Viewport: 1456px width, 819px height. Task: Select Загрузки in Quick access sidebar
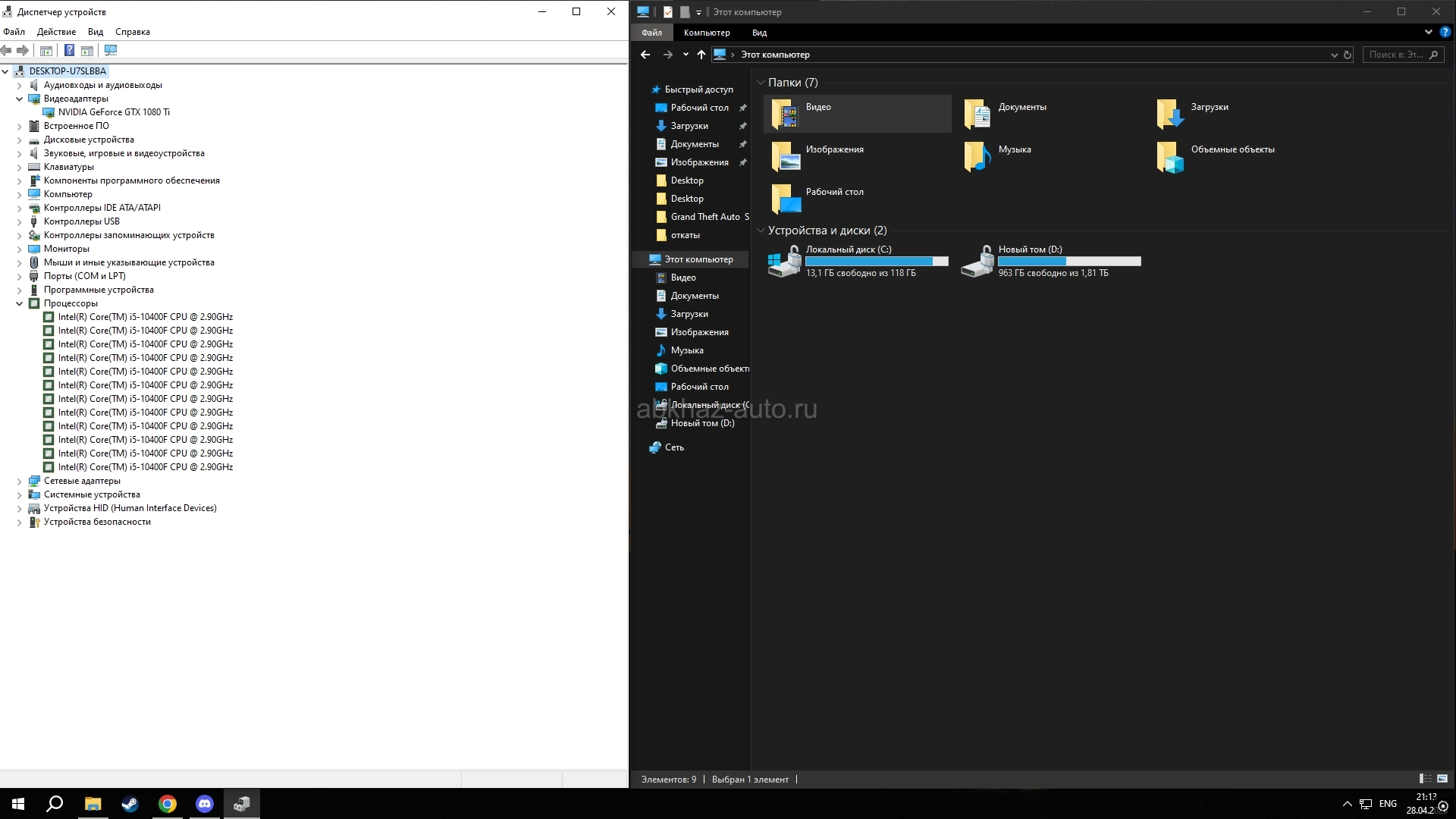point(689,126)
